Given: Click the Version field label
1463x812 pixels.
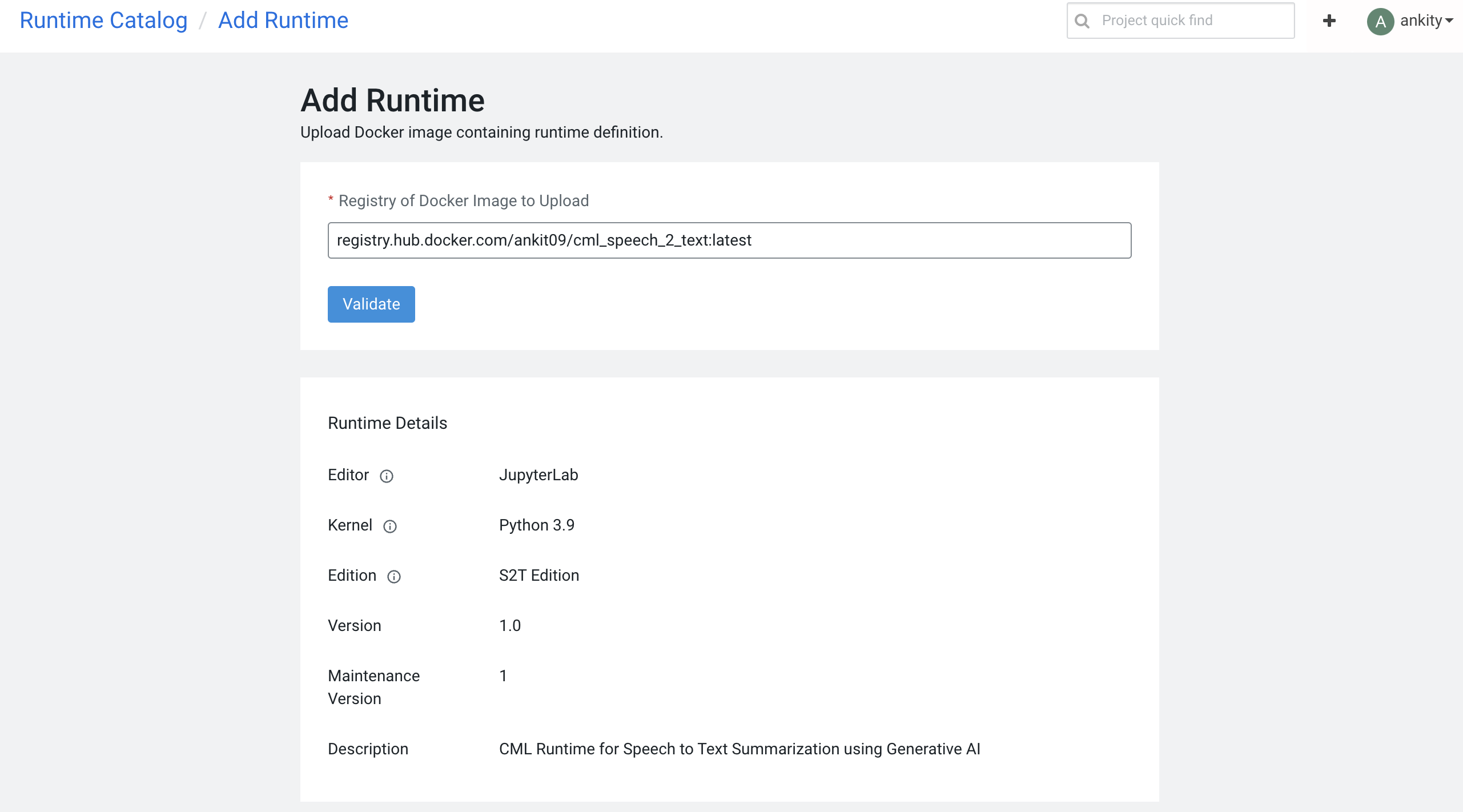Looking at the screenshot, I should (354, 626).
